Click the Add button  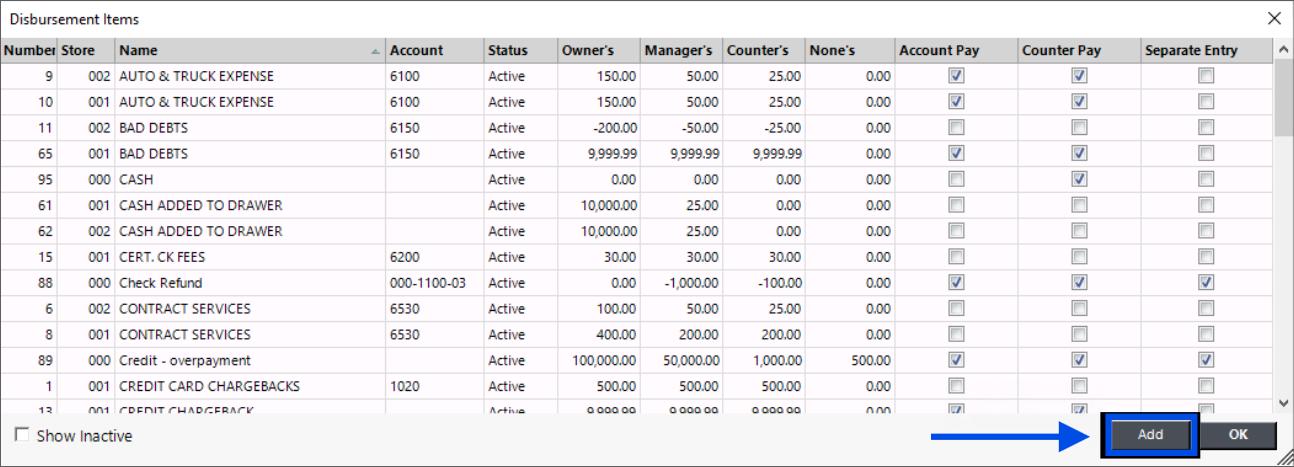tap(1150, 435)
